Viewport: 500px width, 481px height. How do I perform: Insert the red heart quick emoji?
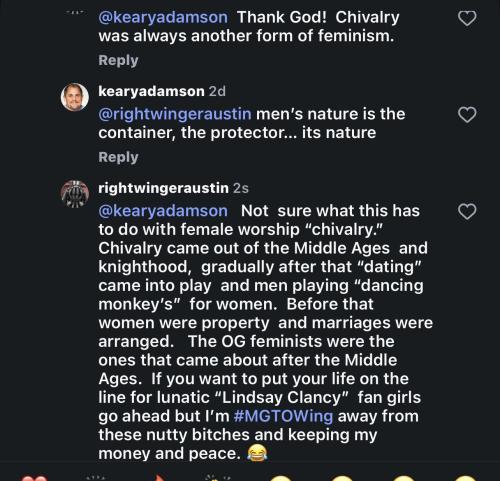[x=34, y=478]
